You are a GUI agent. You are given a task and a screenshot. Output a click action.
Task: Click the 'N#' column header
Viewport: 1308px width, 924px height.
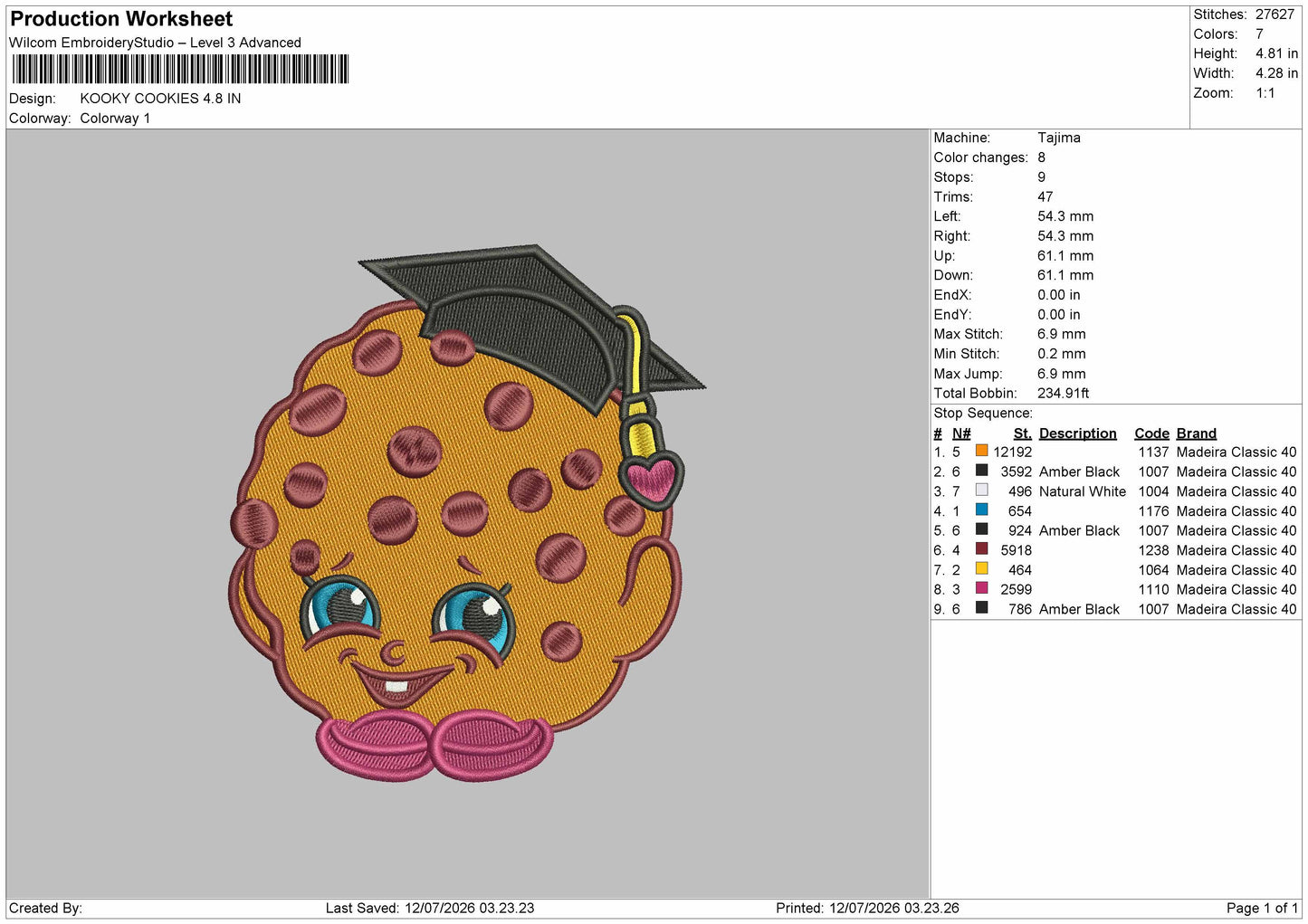coord(961,433)
